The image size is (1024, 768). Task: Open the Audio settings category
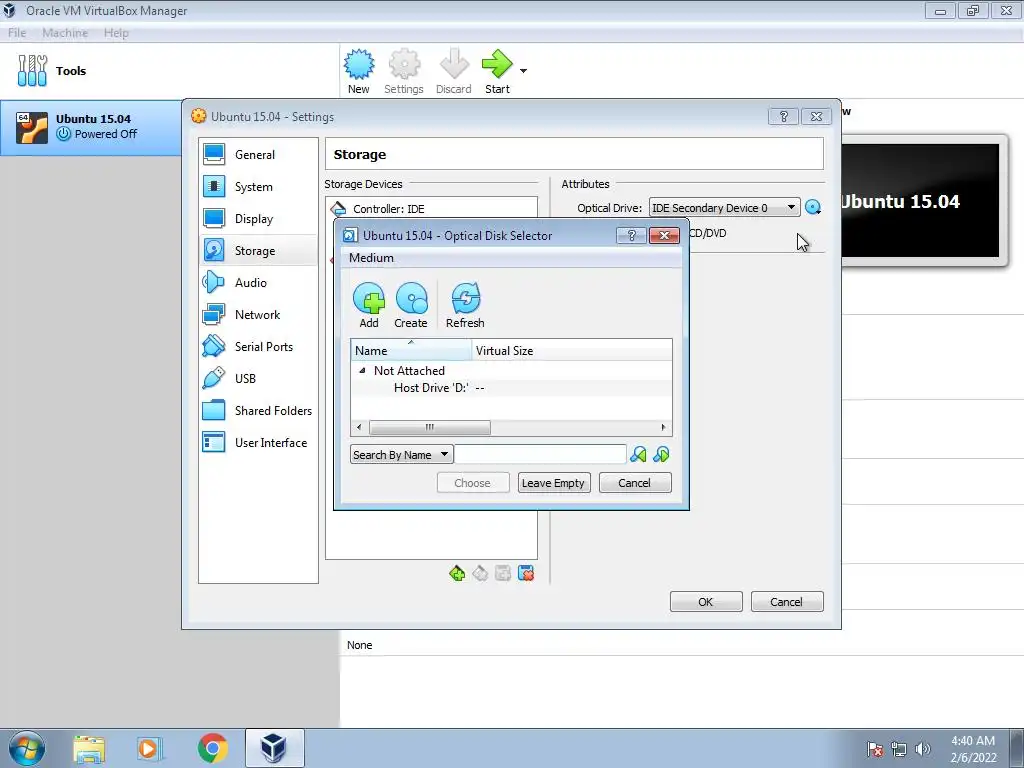click(259, 283)
